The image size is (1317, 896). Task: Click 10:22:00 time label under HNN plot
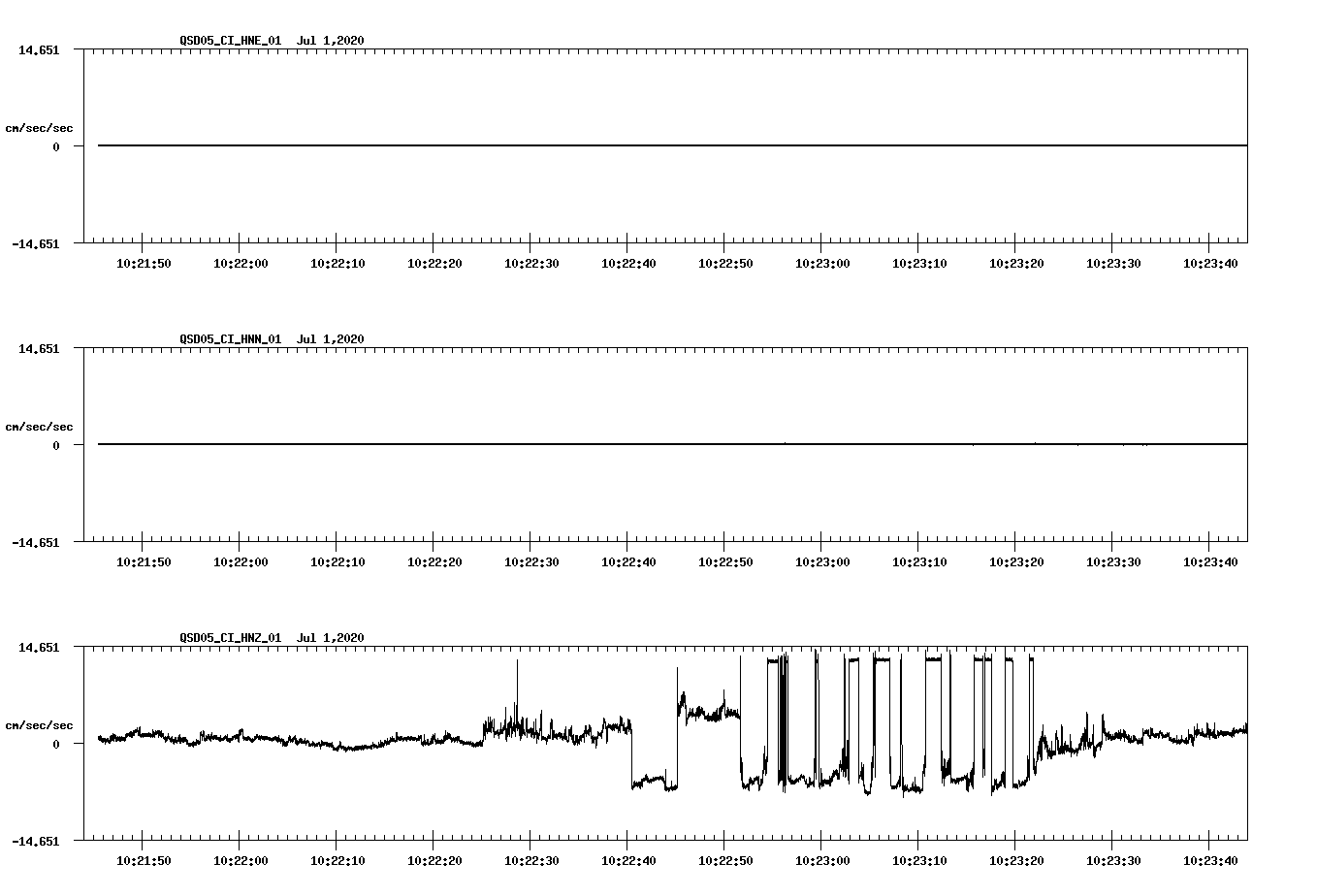[x=241, y=561]
